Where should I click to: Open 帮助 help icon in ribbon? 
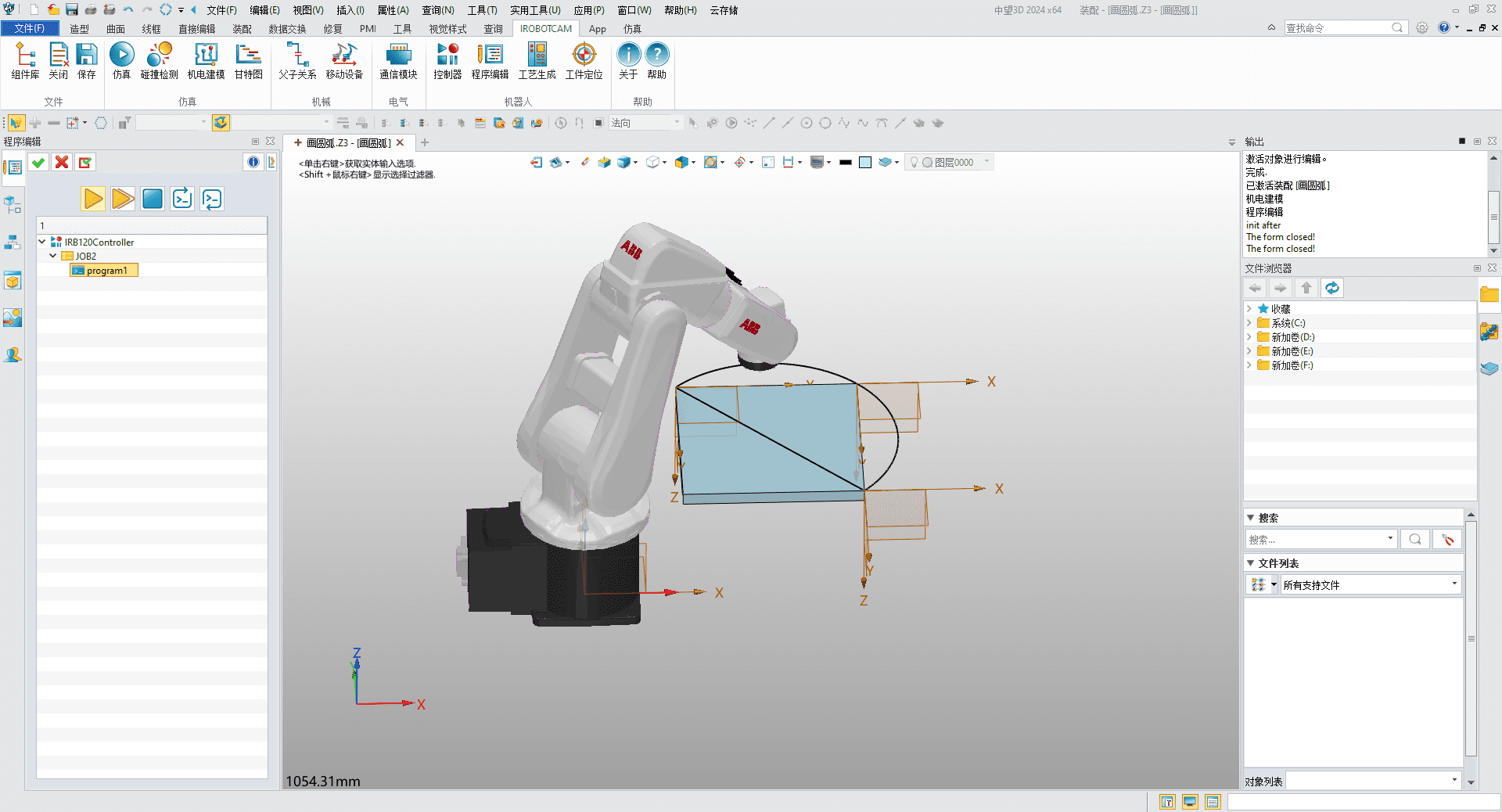(656, 61)
